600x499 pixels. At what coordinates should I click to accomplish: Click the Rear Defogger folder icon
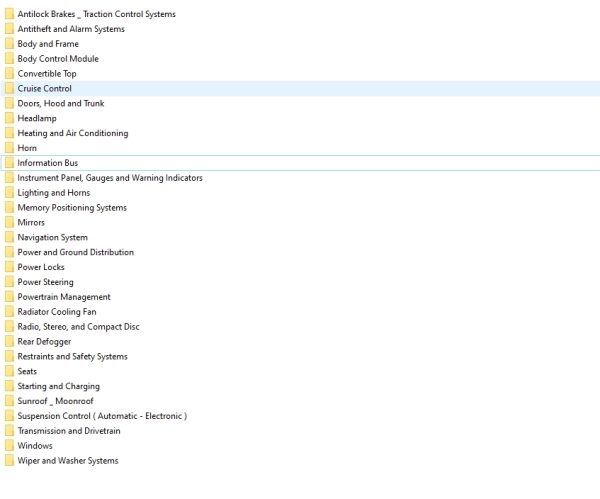tap(10, 342)
